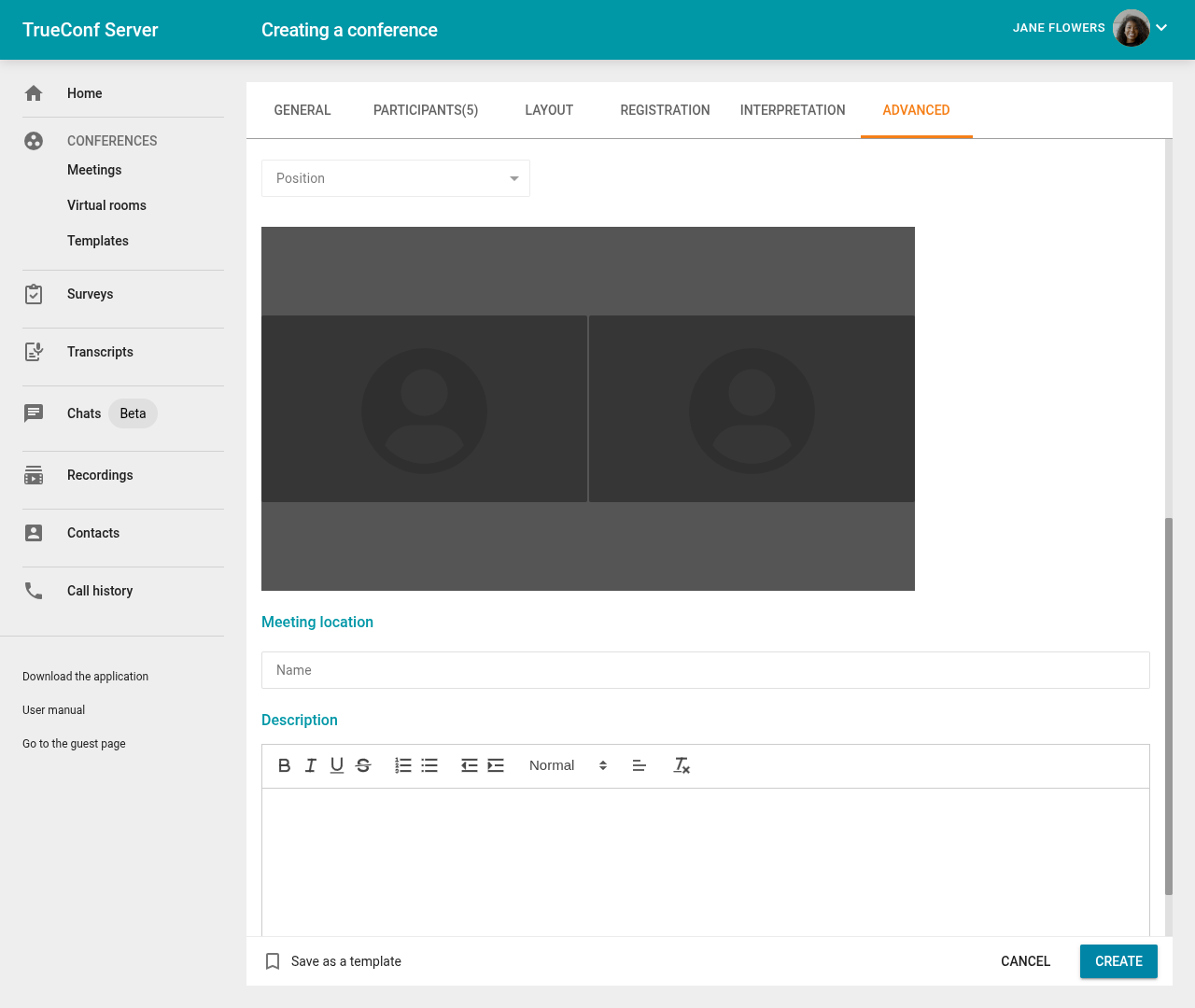Image resolution: width=1195 pixels, height=1008 pixels.
Task: Insert a bulleted list in description
Action: point(429,765)
